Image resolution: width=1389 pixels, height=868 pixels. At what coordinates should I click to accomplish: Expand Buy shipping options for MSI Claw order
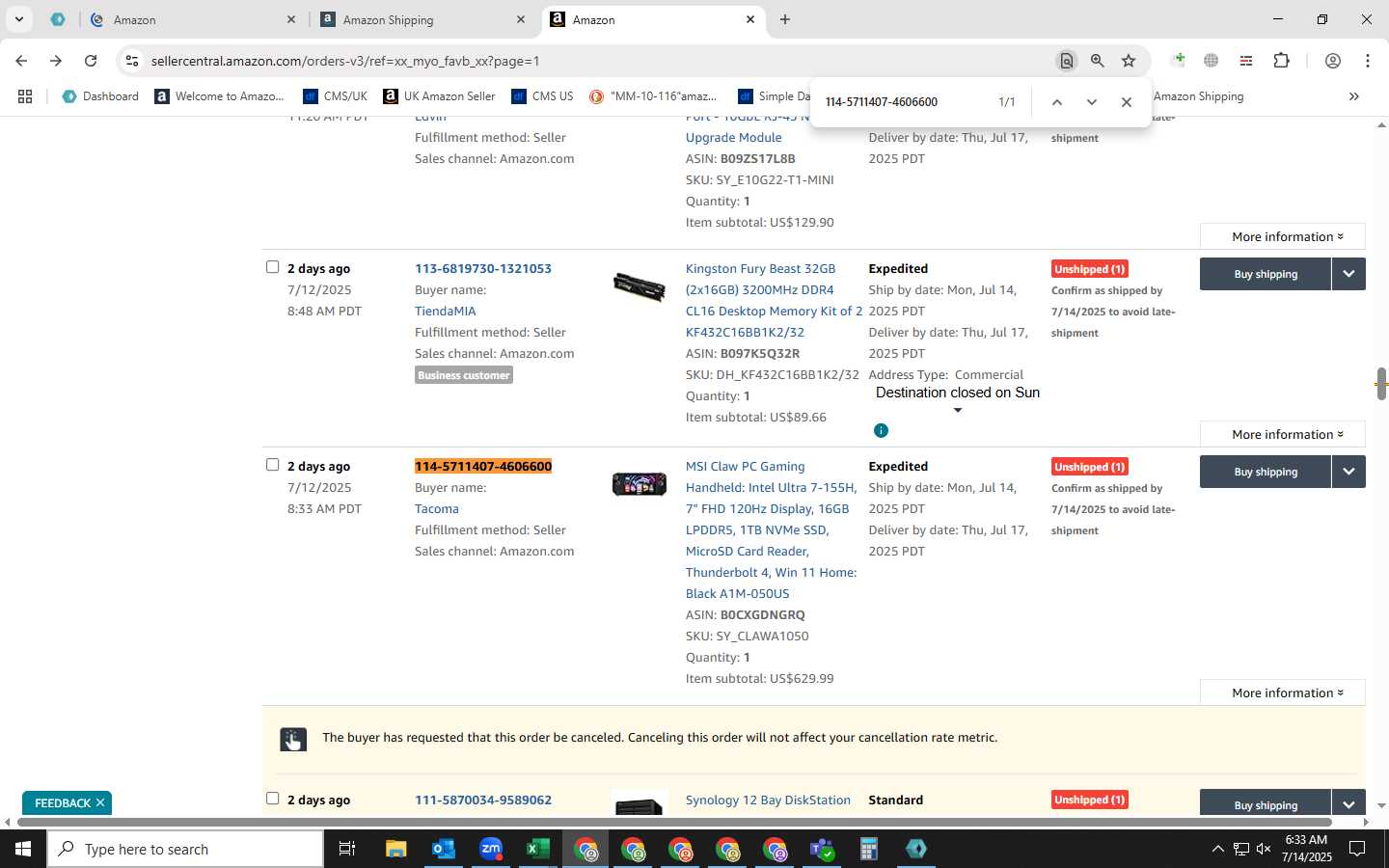(x=1348, y=472)
